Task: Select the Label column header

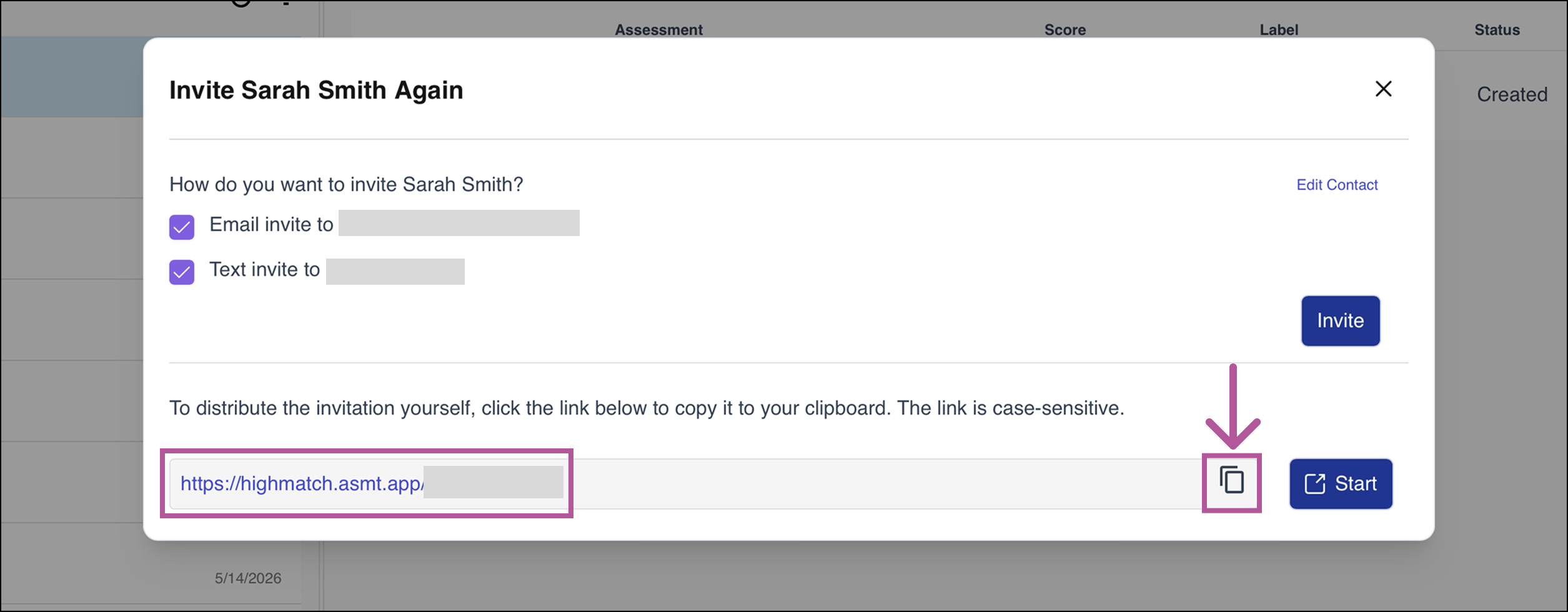Action: pos(1279,30)
